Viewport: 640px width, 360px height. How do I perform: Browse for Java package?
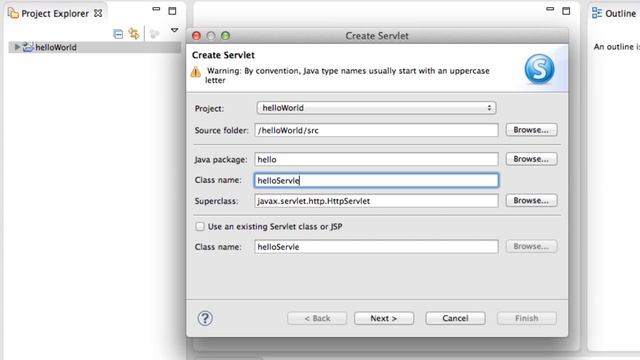point(531,159)
